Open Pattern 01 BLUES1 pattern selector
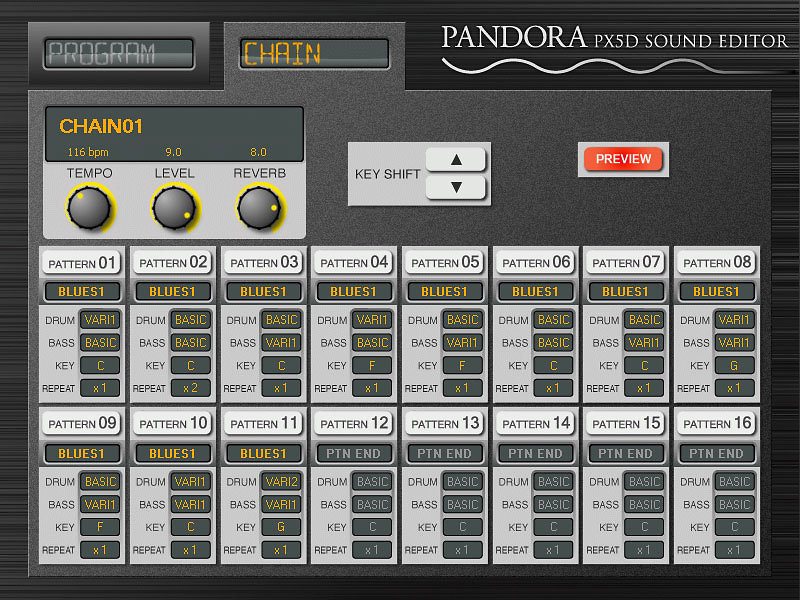The image size is (800, 600). 82,291
